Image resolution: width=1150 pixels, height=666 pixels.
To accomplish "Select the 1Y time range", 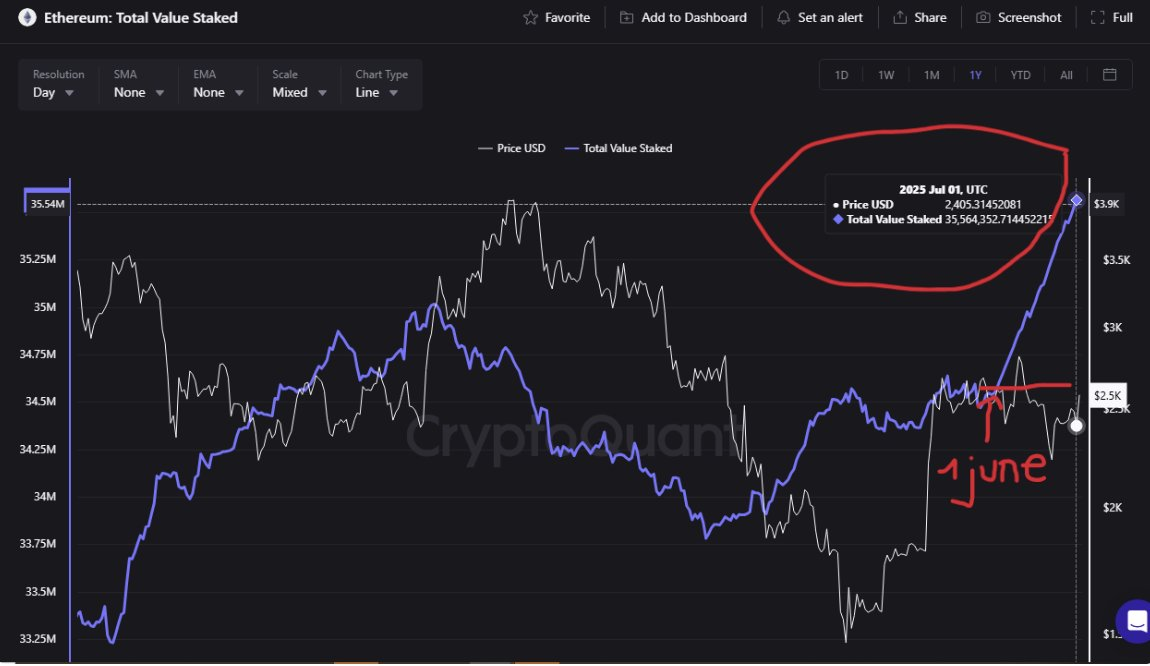I will pos(975,75).
